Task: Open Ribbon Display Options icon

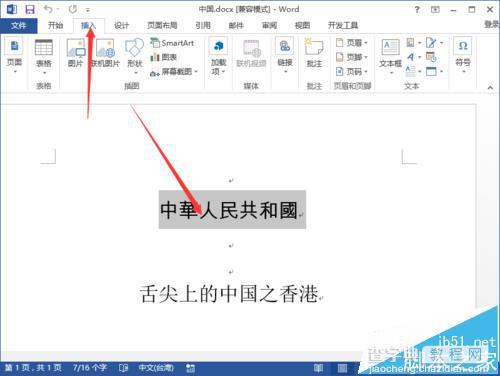Action: coord(435,10)
